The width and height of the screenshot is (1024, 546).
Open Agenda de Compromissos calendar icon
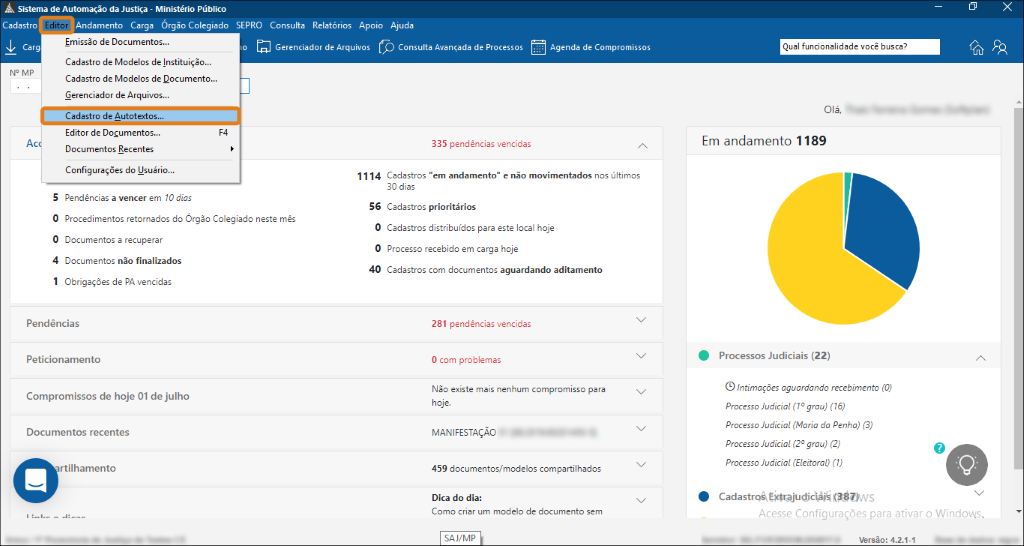538,47
